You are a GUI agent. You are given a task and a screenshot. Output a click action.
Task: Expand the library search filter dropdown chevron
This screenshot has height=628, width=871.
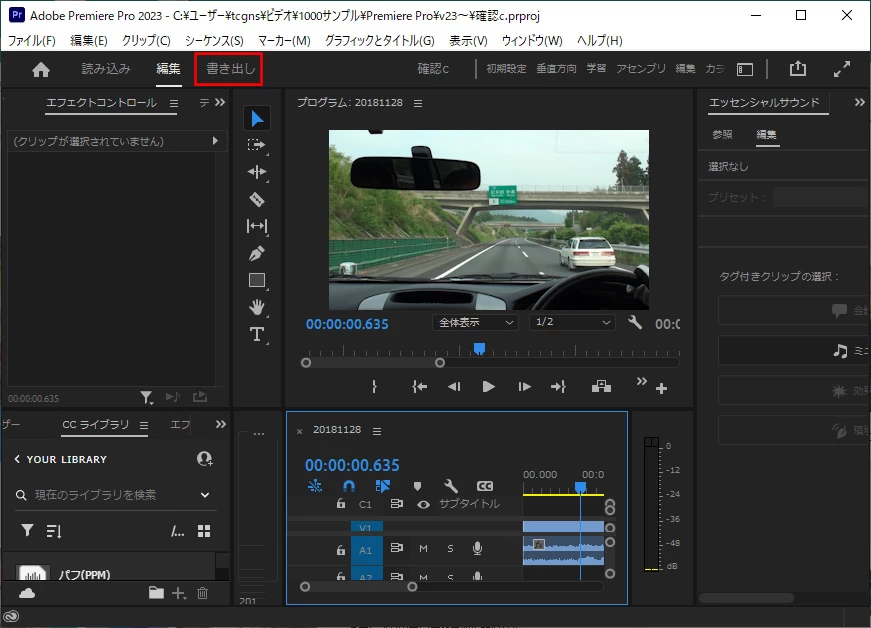(205, 495)
